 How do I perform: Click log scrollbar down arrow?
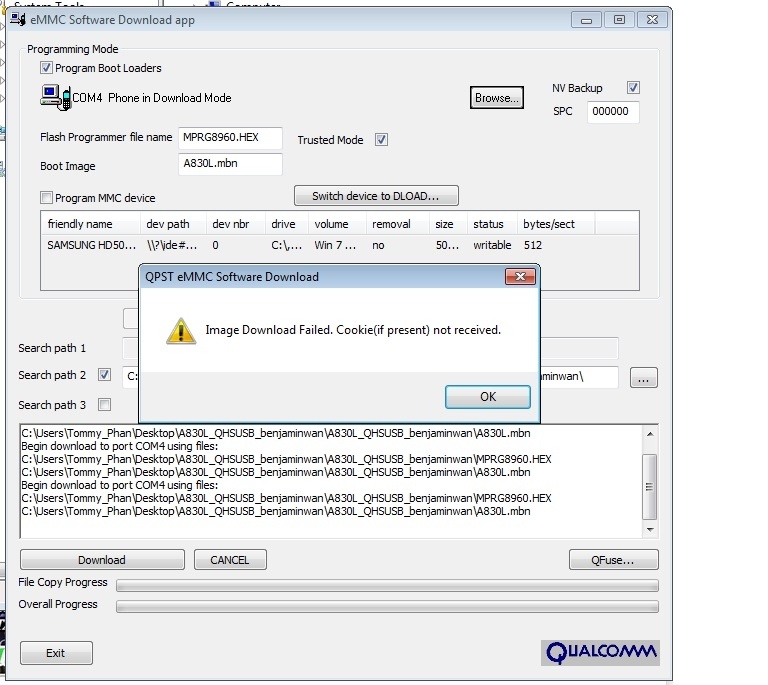[650, 530]
